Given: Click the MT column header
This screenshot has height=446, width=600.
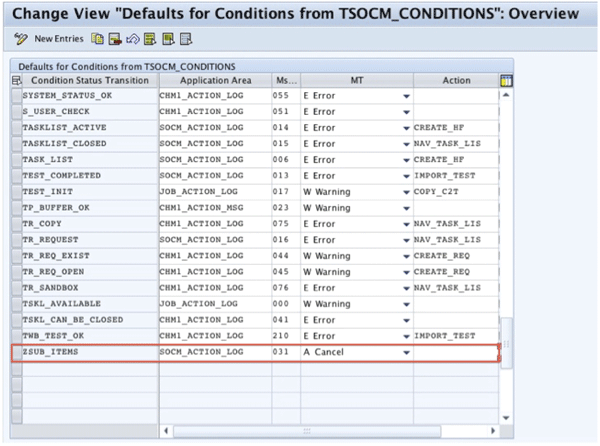Looking at the screenshot, I should pos(357,81).
